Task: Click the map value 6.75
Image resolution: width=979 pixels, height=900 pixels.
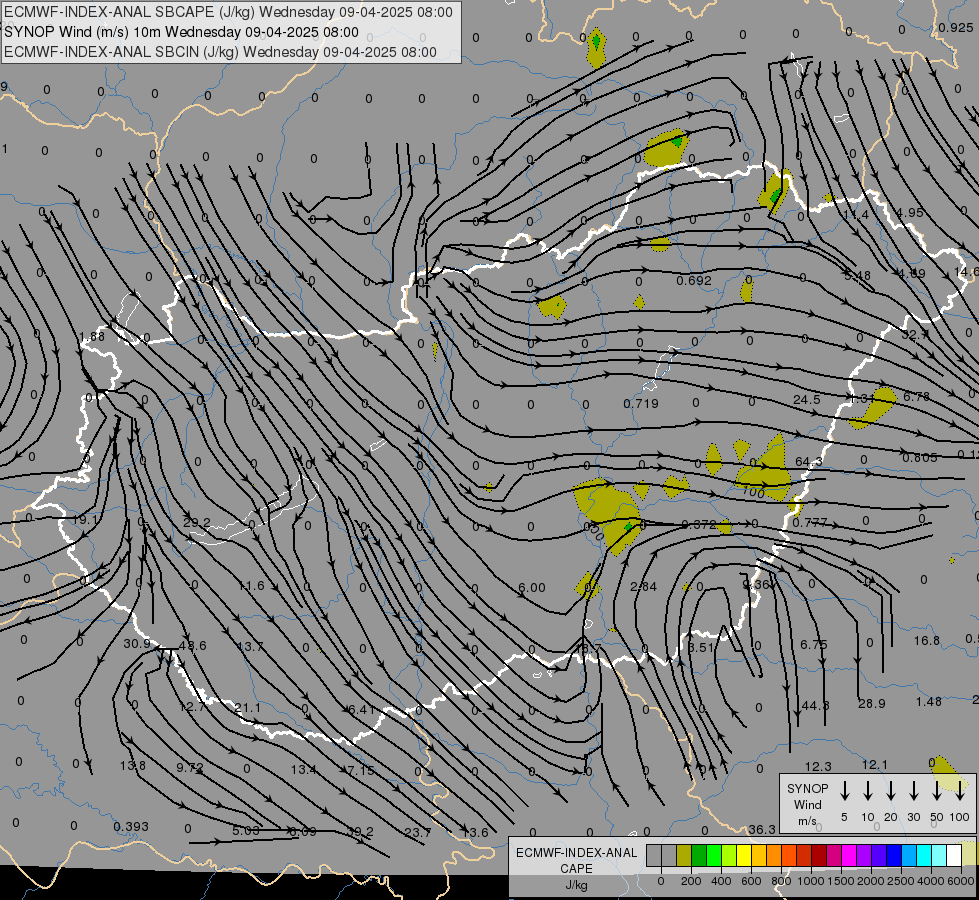Action: tap(814, 644)
